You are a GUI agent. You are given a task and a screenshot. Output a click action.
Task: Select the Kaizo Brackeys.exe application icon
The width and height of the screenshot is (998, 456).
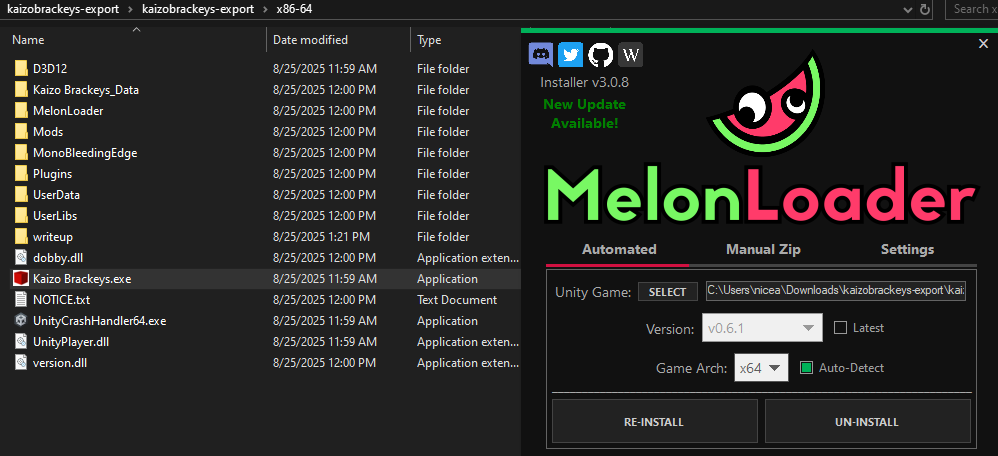21,279
